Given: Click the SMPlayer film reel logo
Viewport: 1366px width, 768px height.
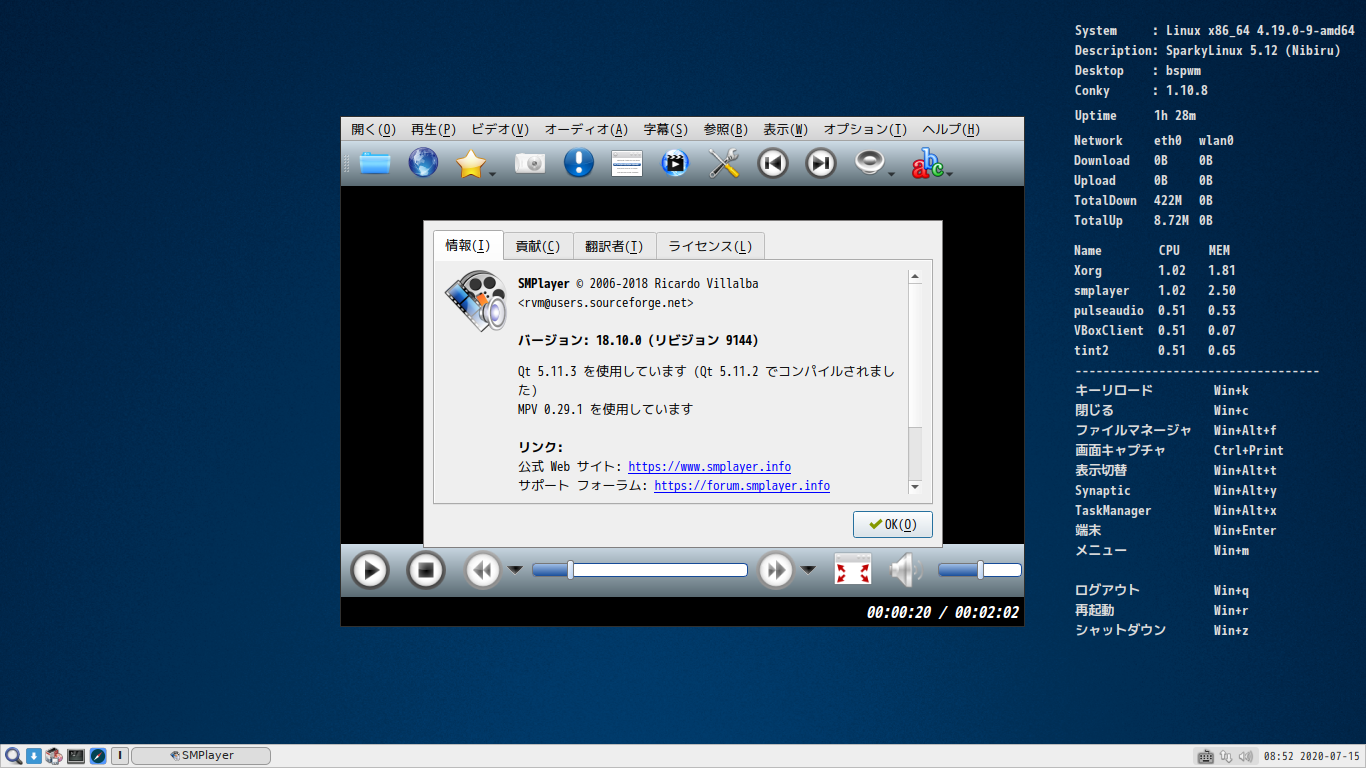Looking at the screenshot, I should (476, 301).
